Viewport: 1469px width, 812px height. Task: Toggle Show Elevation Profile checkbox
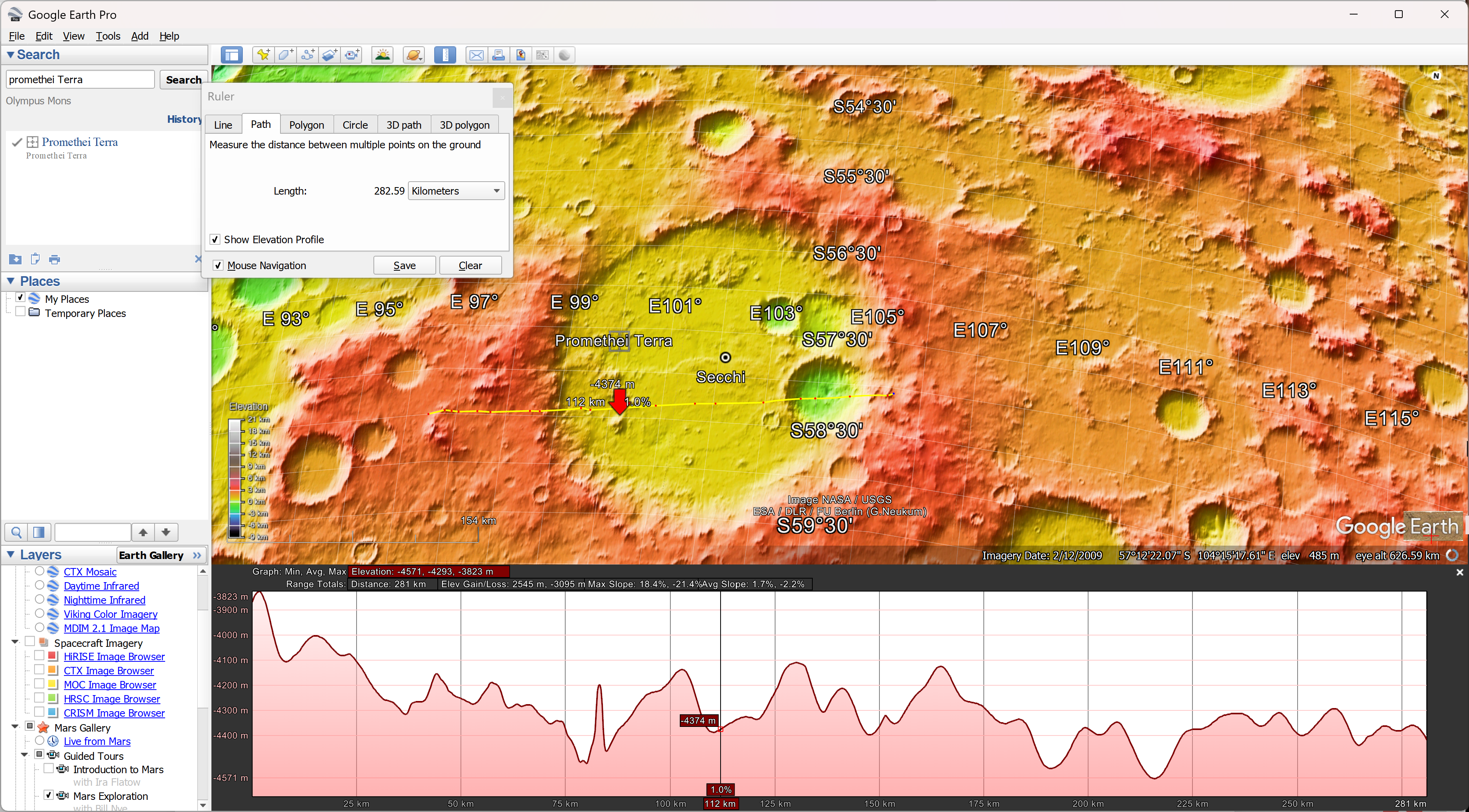215,240
